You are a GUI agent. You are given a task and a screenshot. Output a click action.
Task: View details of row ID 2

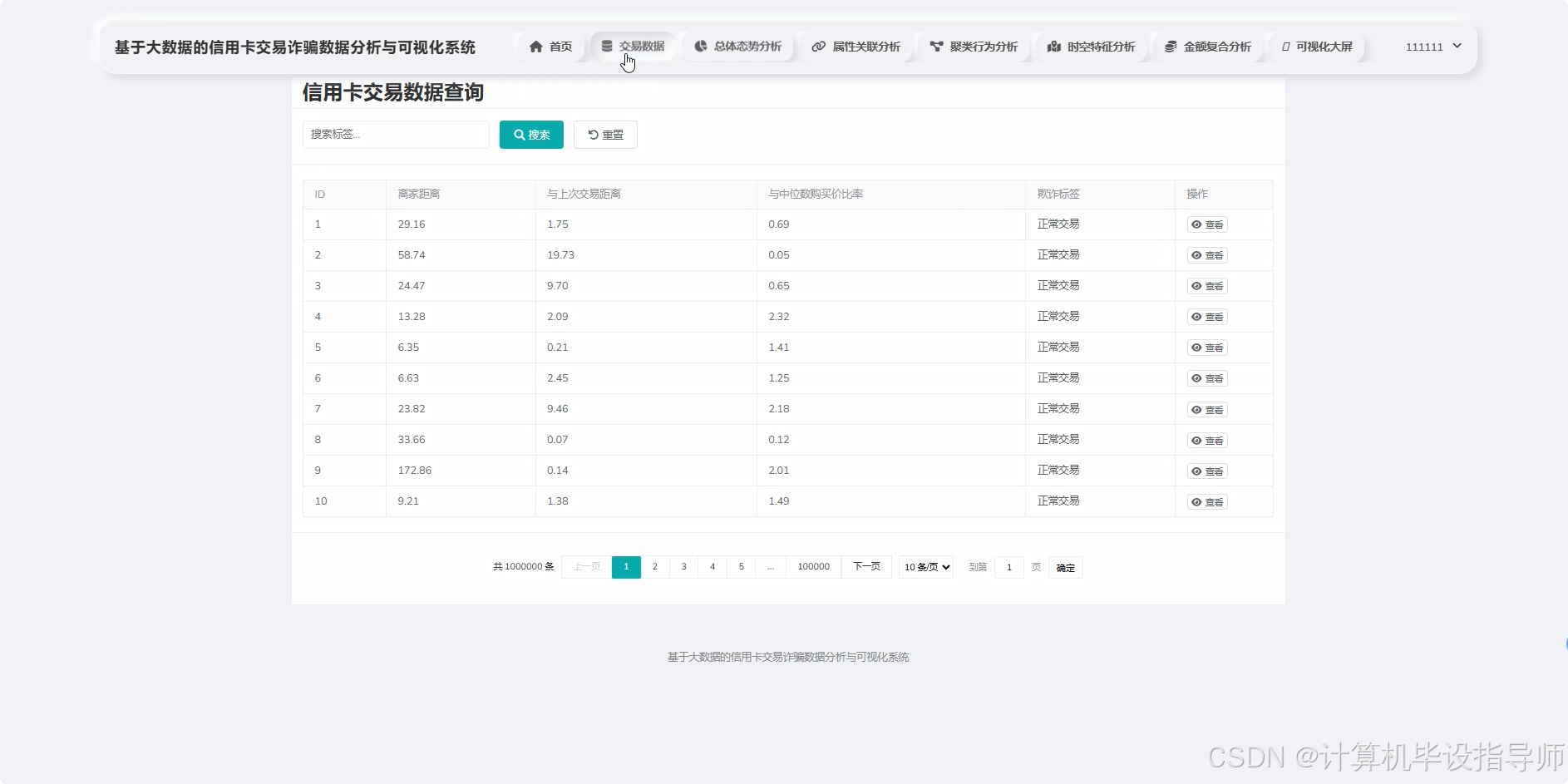point(1207,255)
